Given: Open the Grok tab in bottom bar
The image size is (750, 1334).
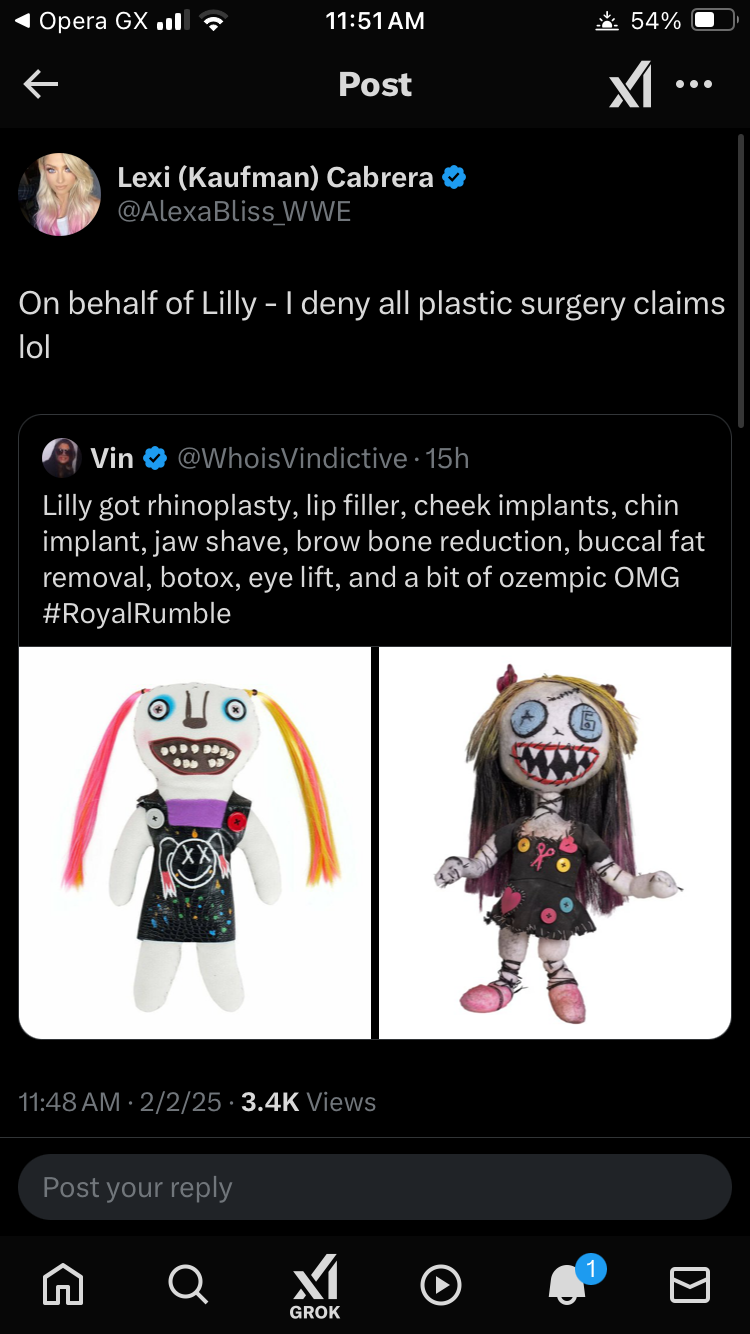Looking at the screenshot, I should (x=315, y=1286).
